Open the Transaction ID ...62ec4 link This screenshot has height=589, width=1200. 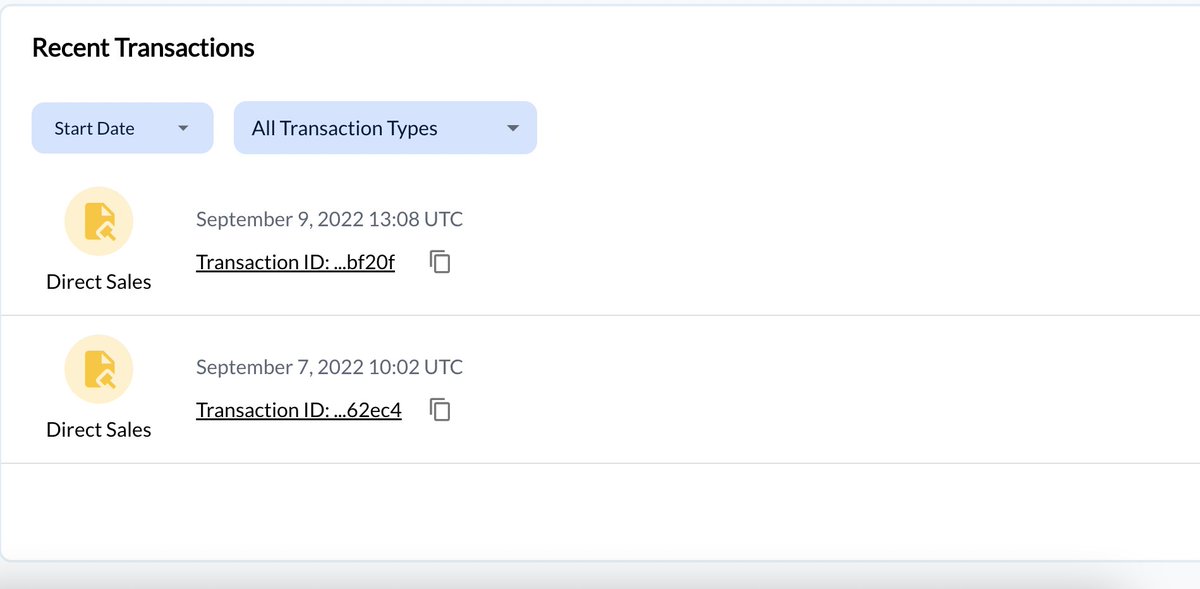click(x=298, y=410)
